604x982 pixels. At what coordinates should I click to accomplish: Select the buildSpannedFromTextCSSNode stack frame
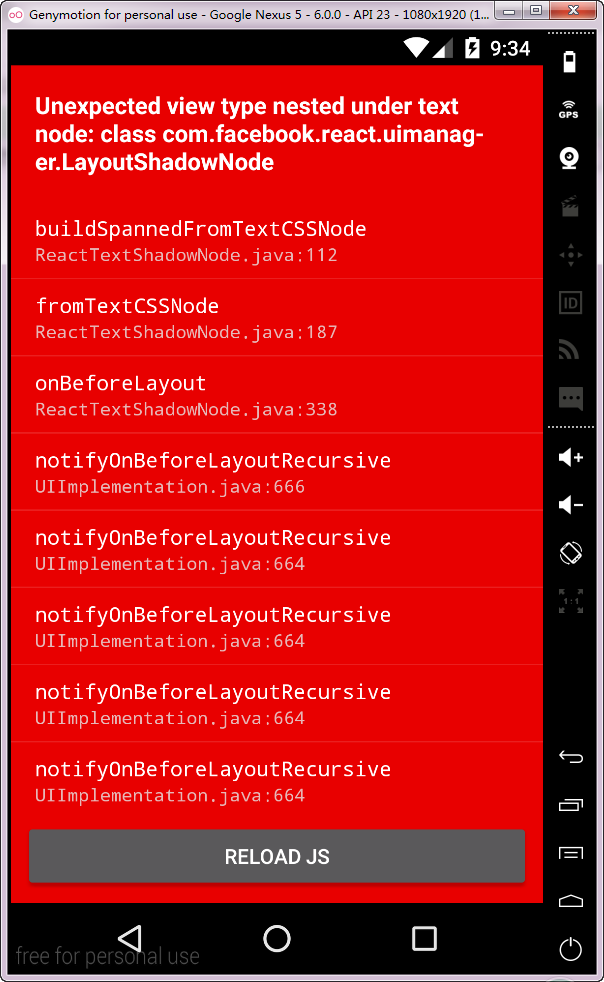[277, 240]
